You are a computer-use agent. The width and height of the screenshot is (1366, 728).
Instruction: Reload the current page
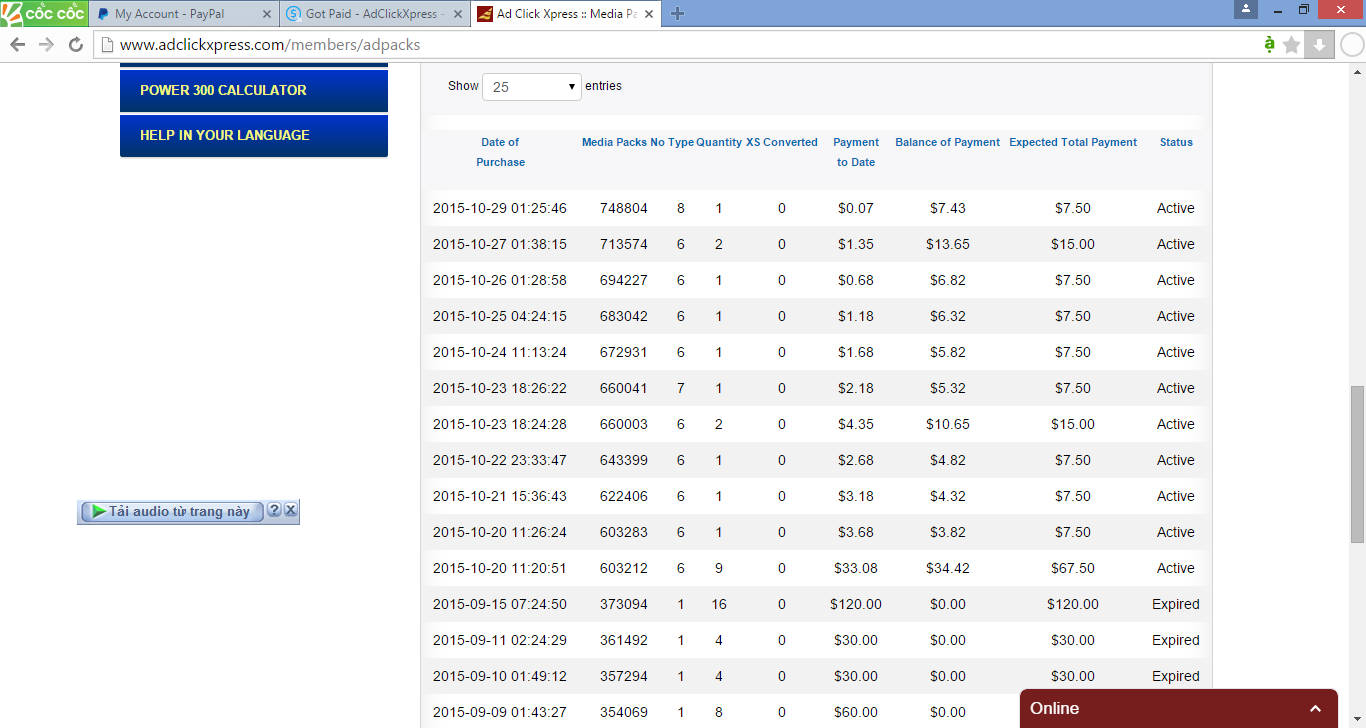click(75, 45)
